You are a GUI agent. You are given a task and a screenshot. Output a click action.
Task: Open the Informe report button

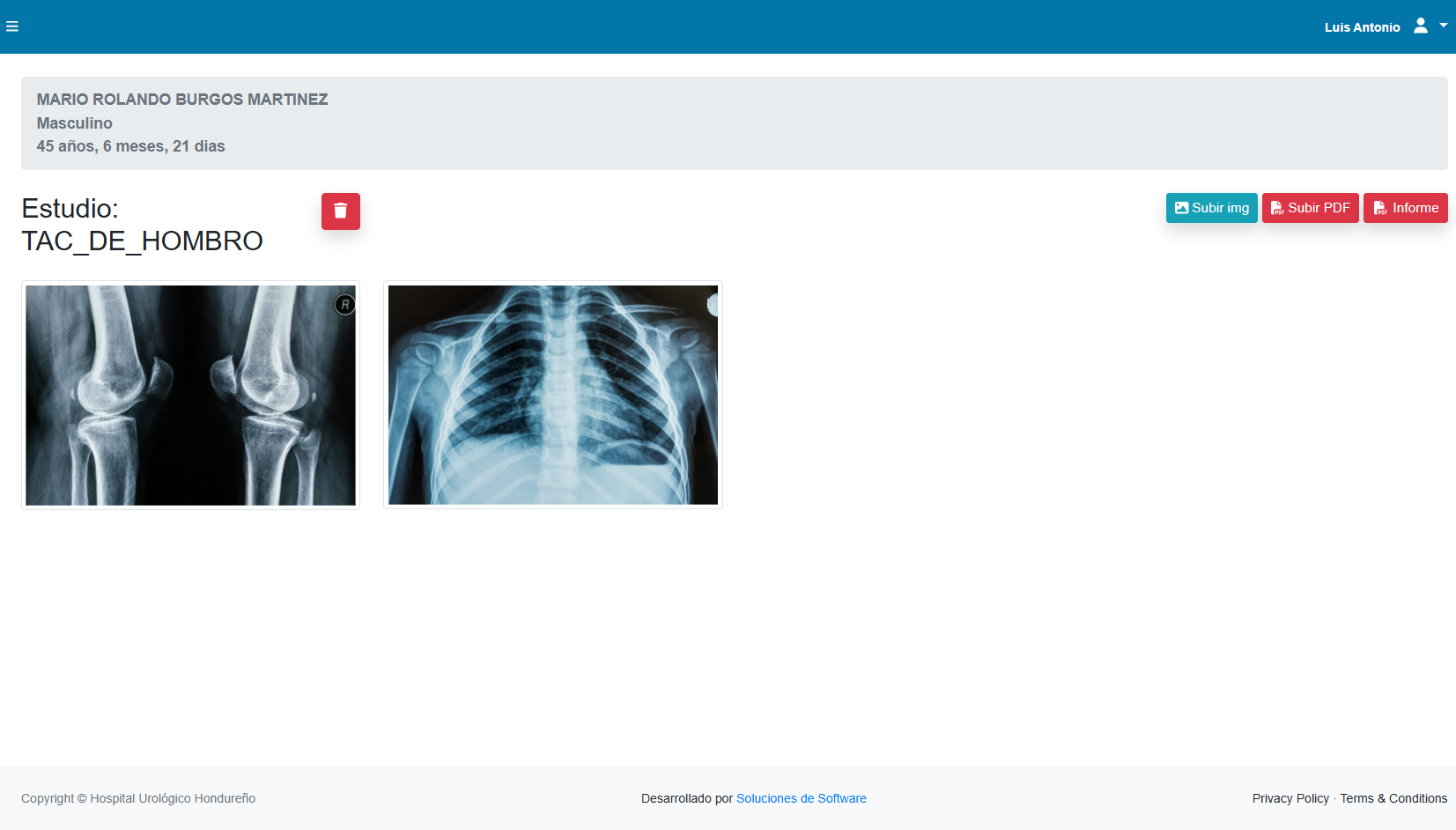[x=1406, y=208]
